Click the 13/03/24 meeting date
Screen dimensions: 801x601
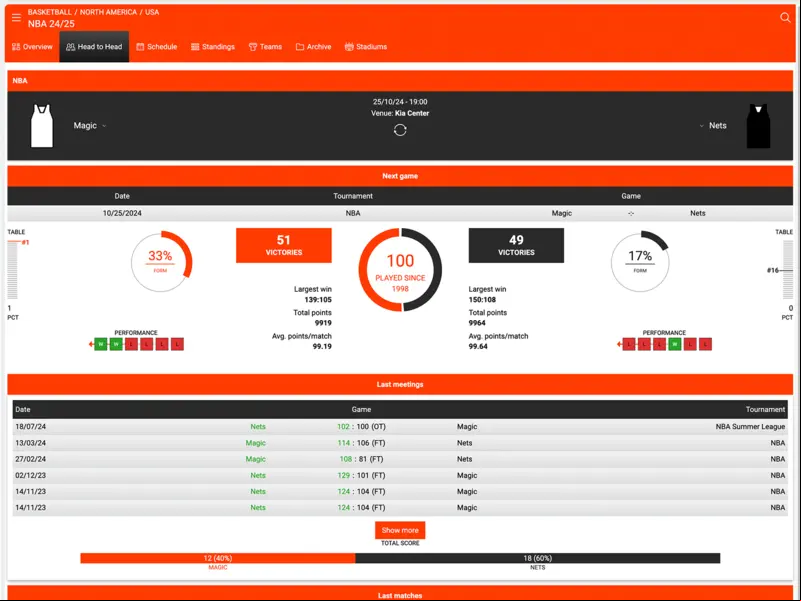click(x=31, y=443)
